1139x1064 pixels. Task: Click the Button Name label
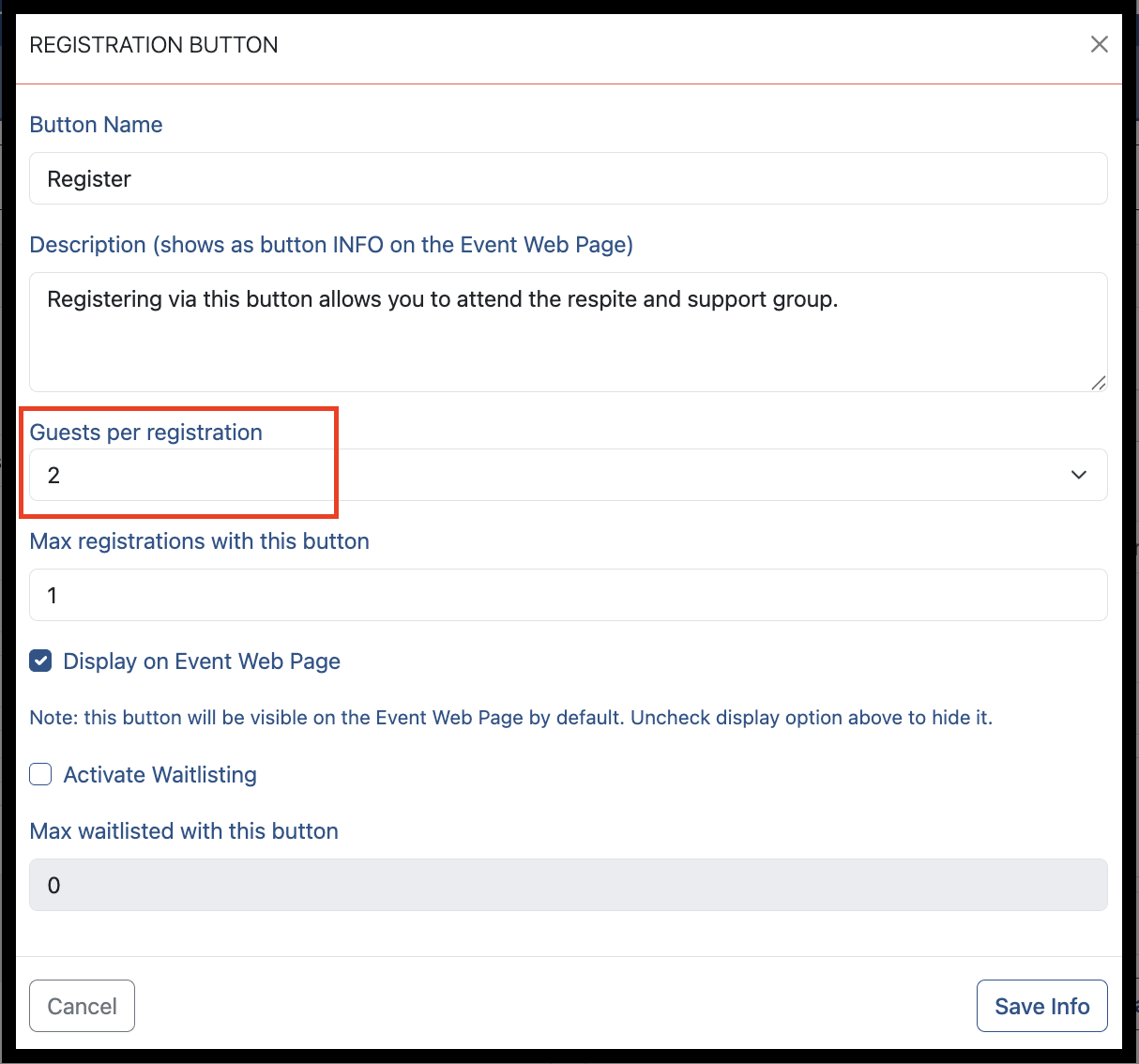click(96, 125)
